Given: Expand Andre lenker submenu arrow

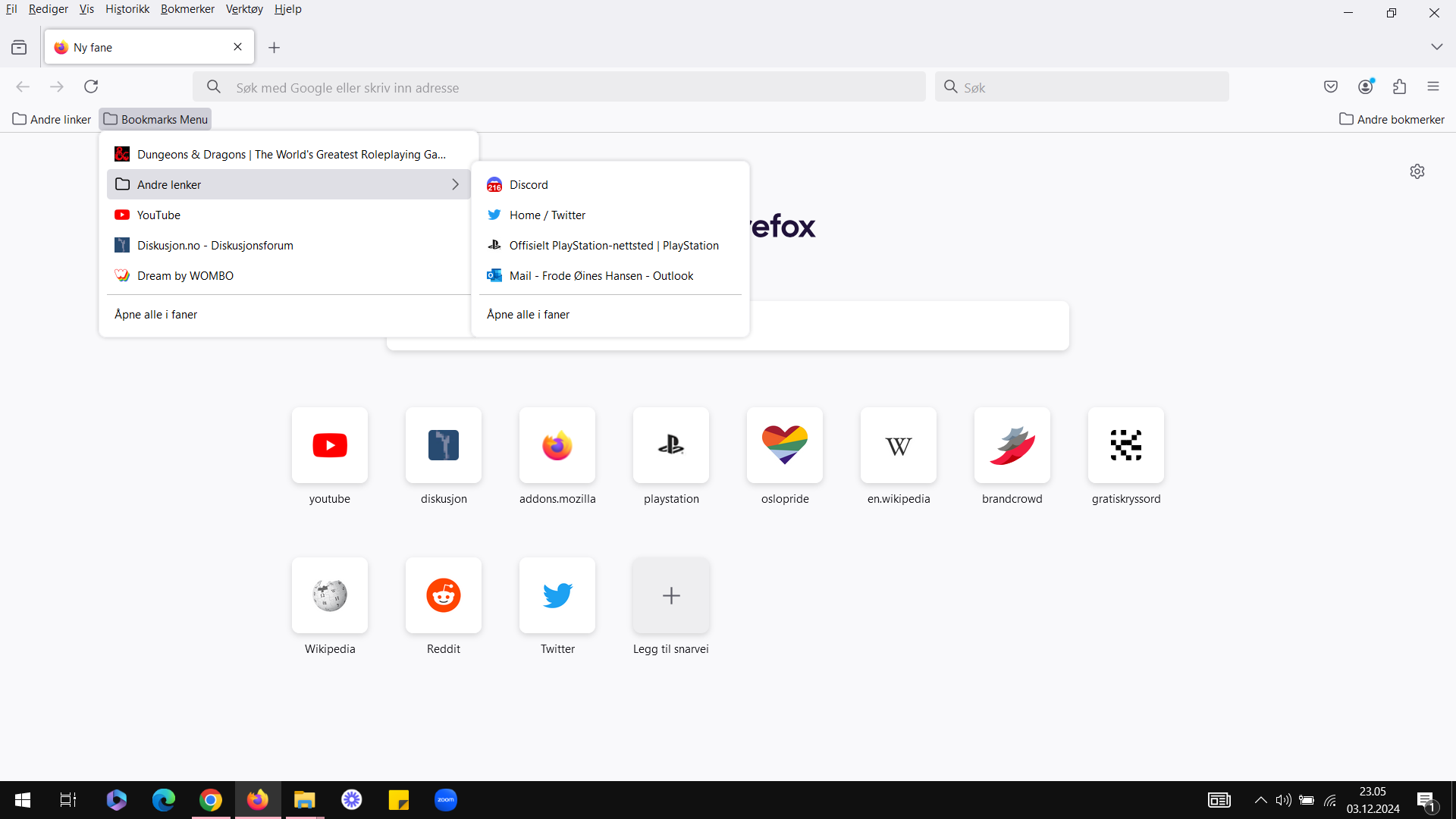Looking at the screenshot, I should click(x=455, y=184).
